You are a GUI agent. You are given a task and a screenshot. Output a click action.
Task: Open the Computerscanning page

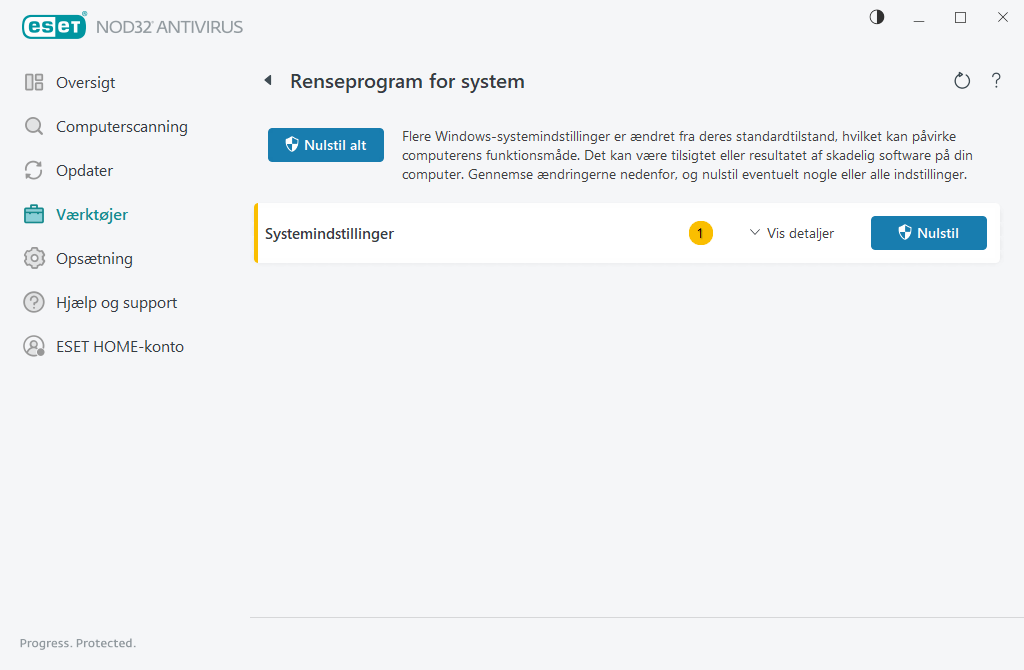pos(123,126)
